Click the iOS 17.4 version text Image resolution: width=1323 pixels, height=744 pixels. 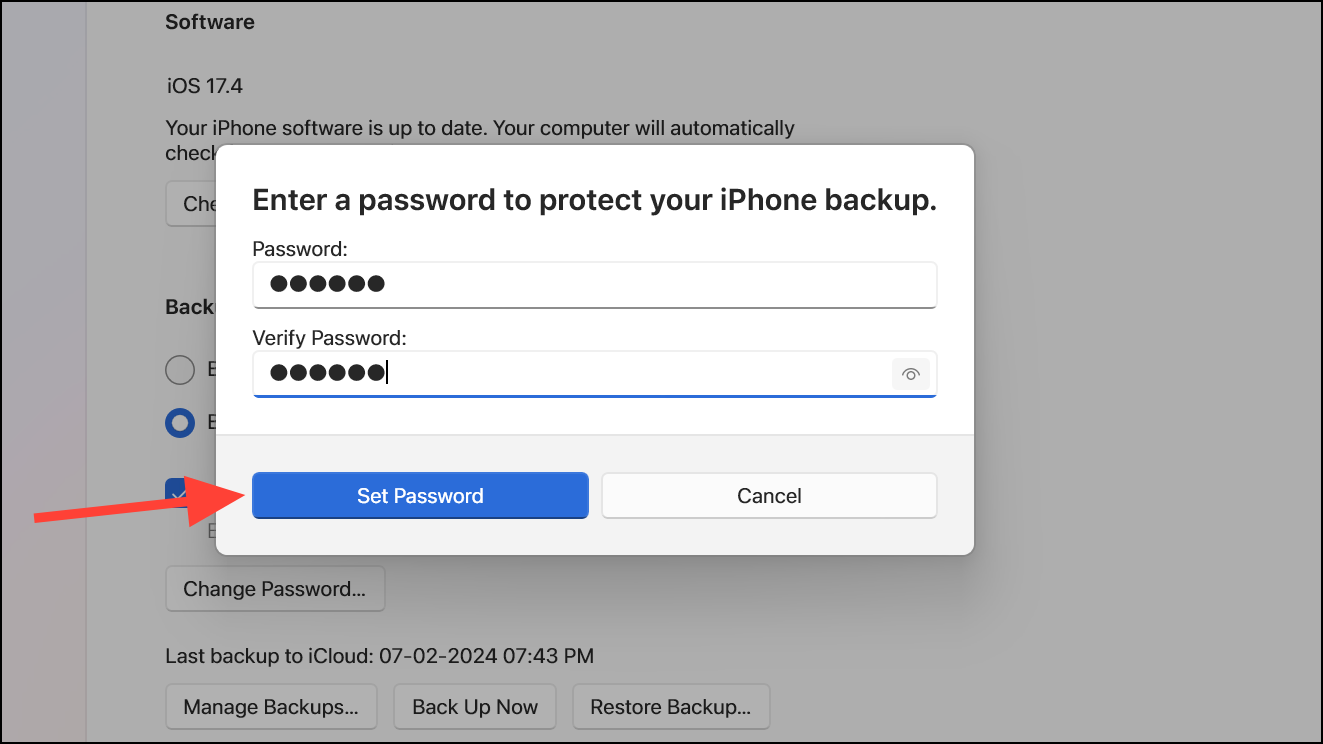pyautogui.click(x=205, y=86)
